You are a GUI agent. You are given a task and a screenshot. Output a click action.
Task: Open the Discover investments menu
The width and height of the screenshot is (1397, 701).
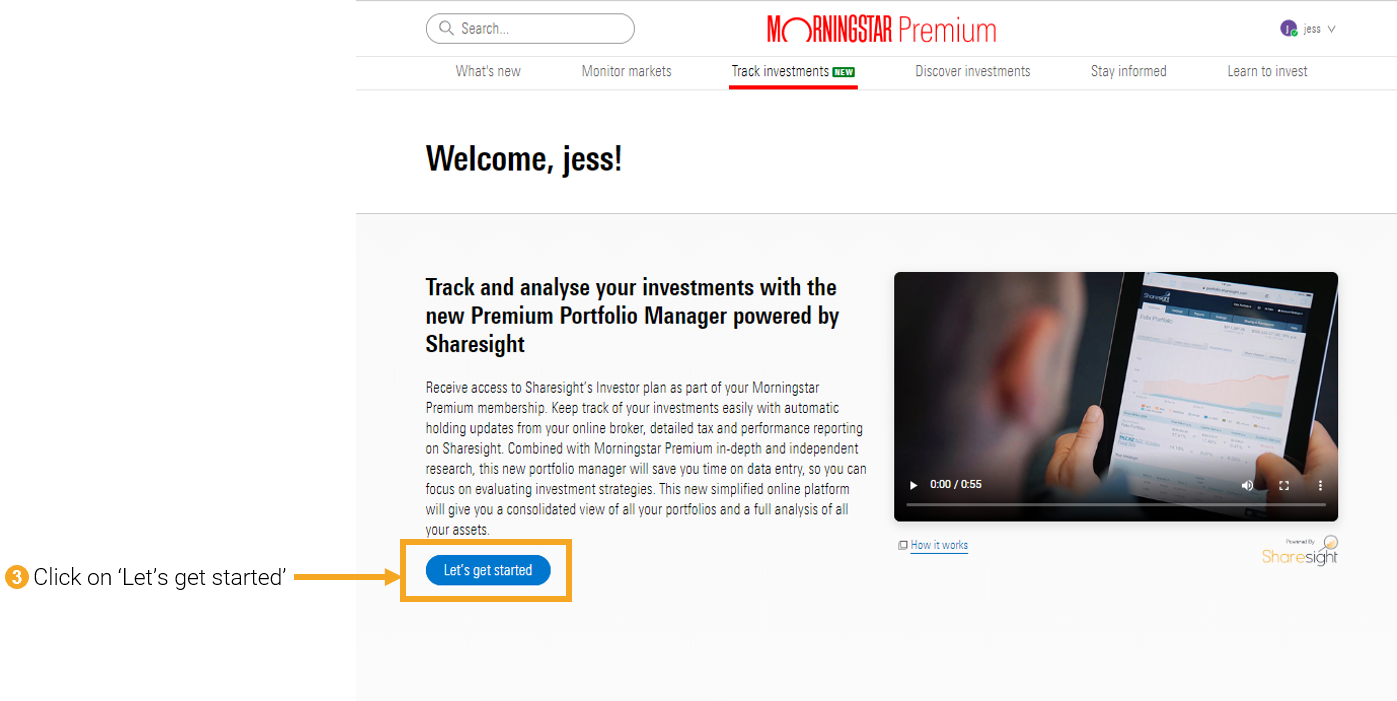click(x=973, y=71)
